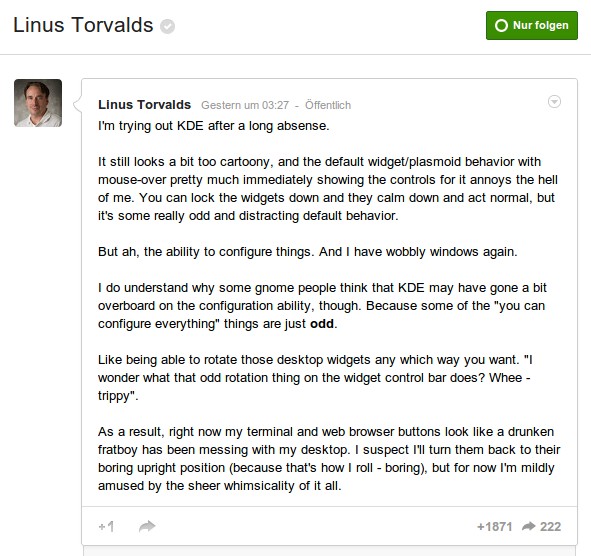Share the post using the arrow icon

click(x=147, y=526)
